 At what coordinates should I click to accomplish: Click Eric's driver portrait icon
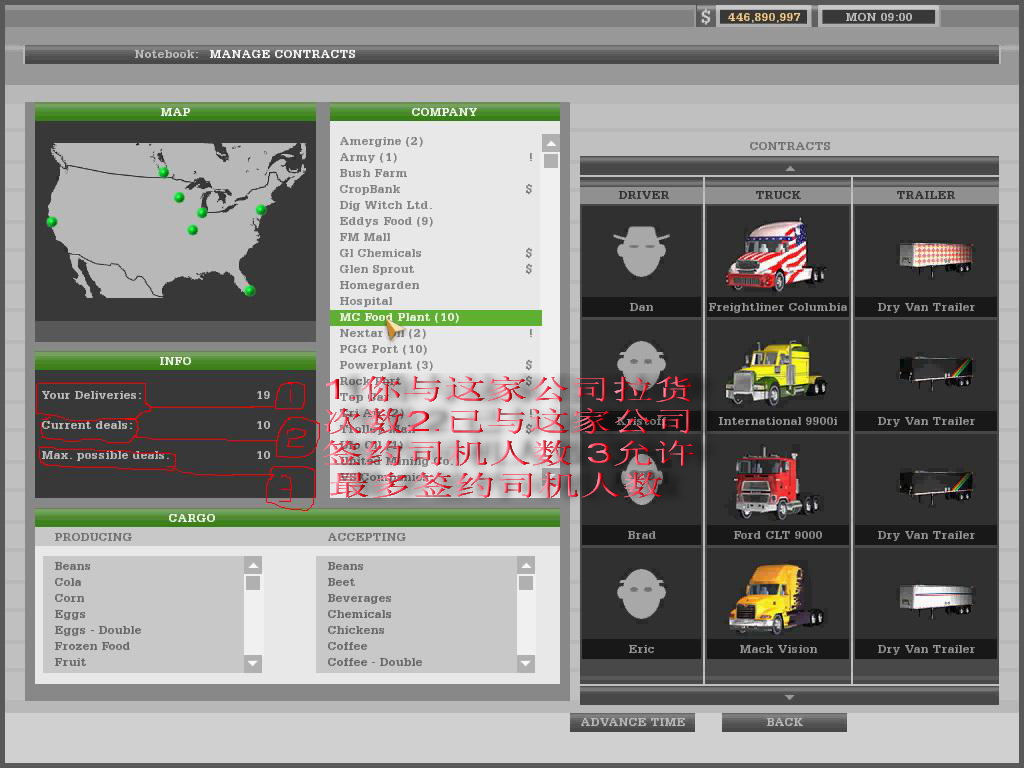(641, 594)
